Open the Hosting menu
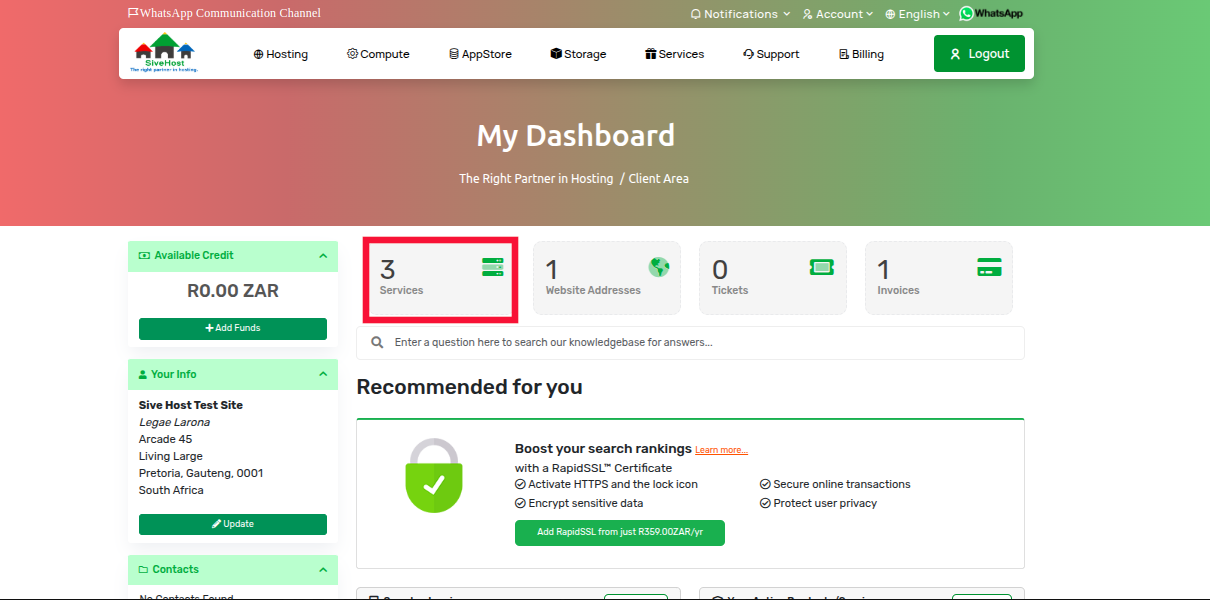1210x600 pixels. point(281,53)
